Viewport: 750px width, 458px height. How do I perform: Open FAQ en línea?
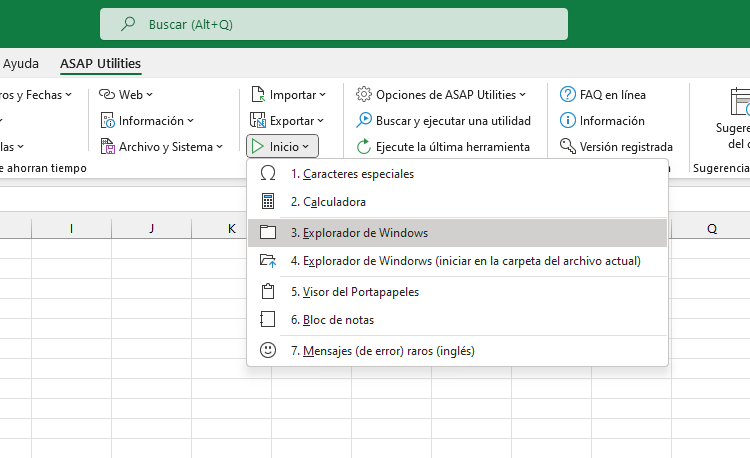coord(603,95)
